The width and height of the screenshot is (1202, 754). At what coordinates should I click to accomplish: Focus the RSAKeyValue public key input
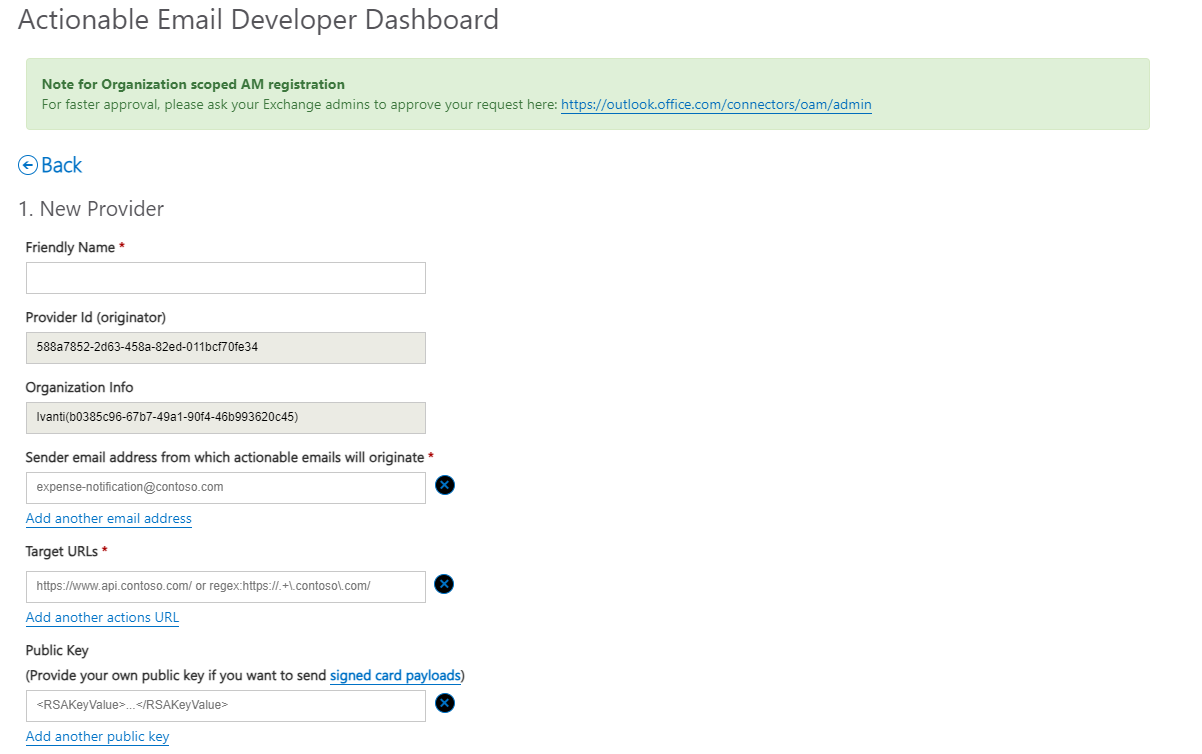click(225, 706)
